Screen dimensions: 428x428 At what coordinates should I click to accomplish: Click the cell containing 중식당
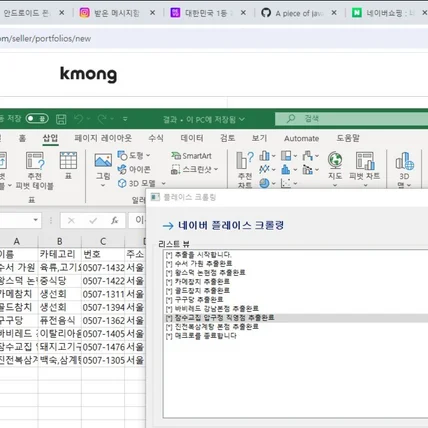[60, 281]
